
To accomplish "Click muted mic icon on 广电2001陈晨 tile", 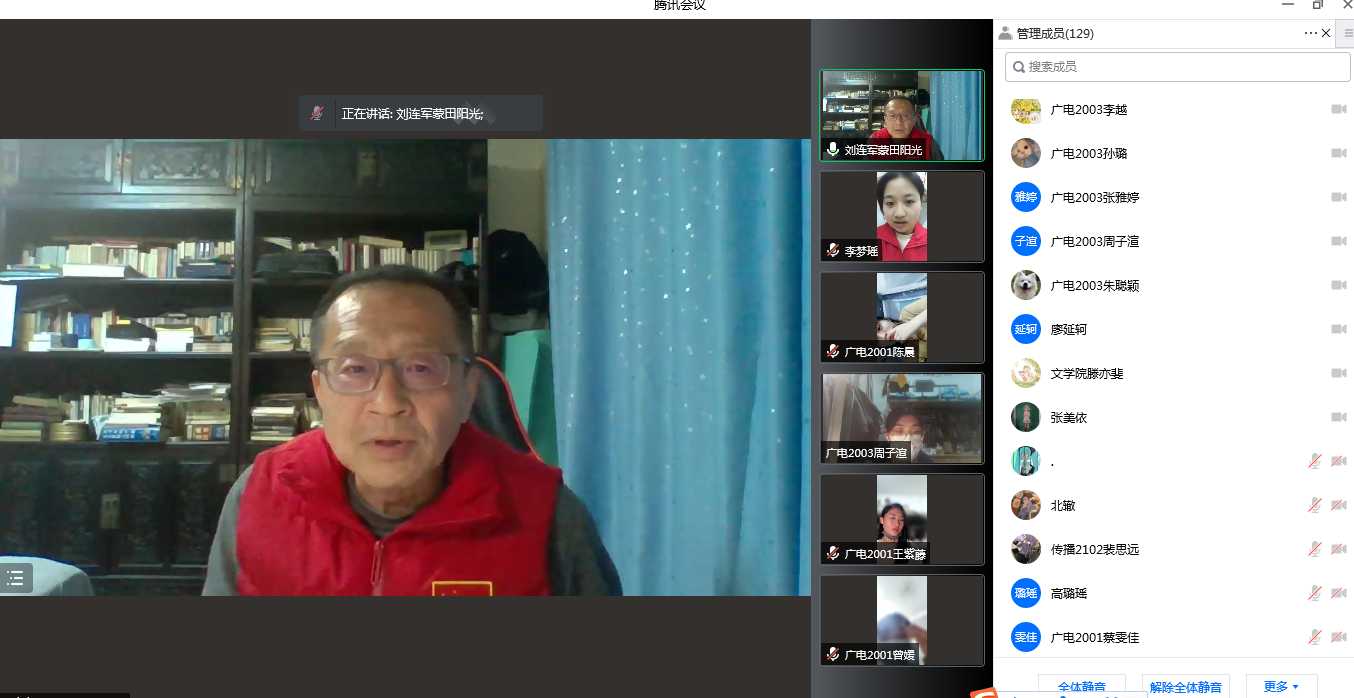I will coord(833,351).
